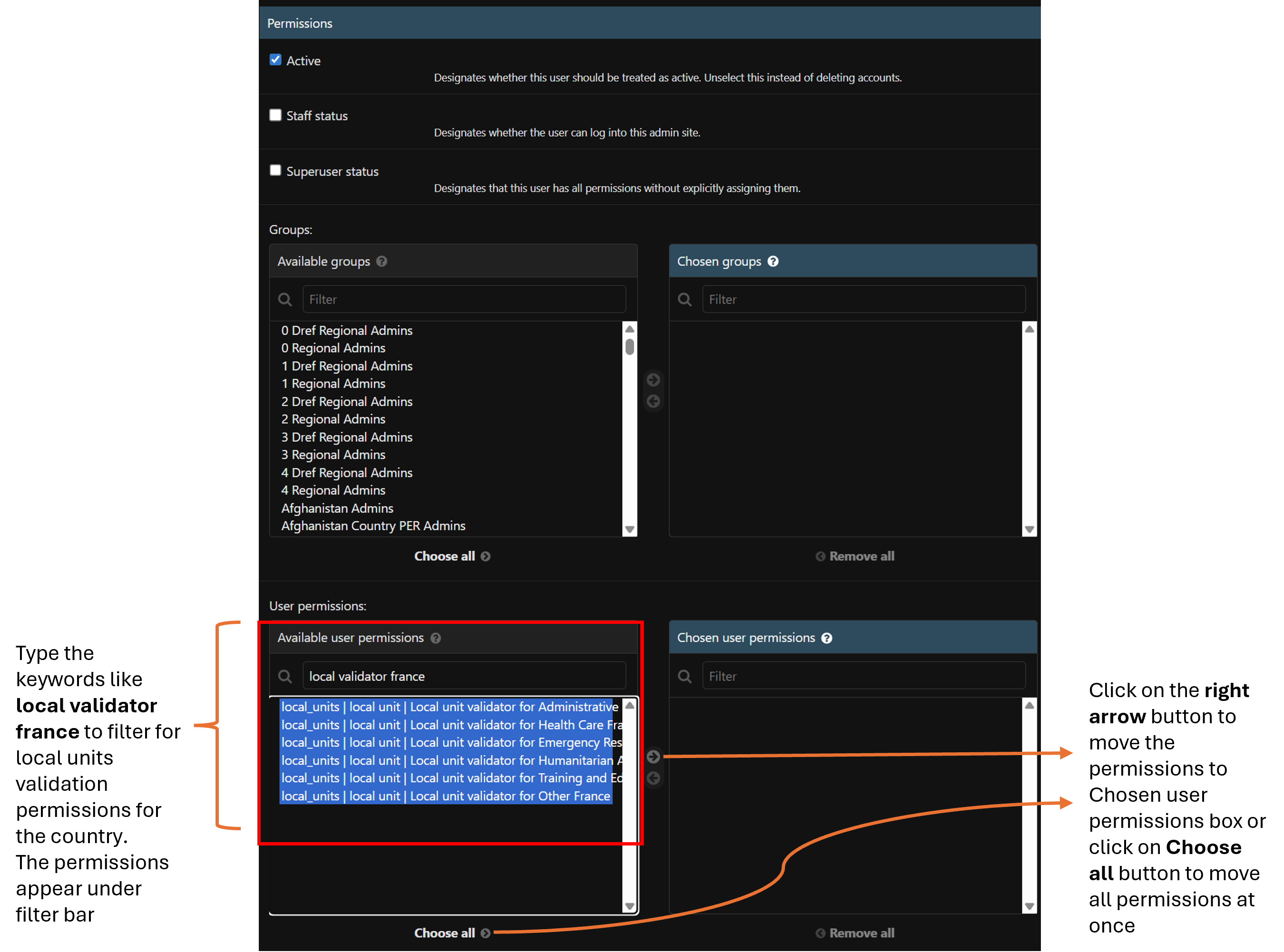1284x952 pixels.
Task: Click left arrow to remove user permissions
Action: [653, 778]
